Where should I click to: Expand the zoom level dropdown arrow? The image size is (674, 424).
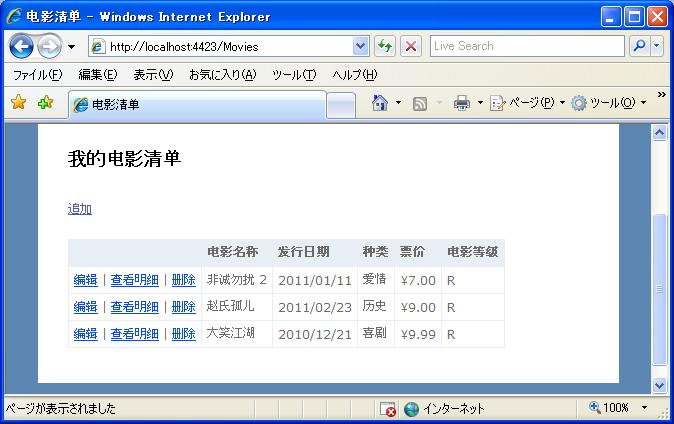644,407
